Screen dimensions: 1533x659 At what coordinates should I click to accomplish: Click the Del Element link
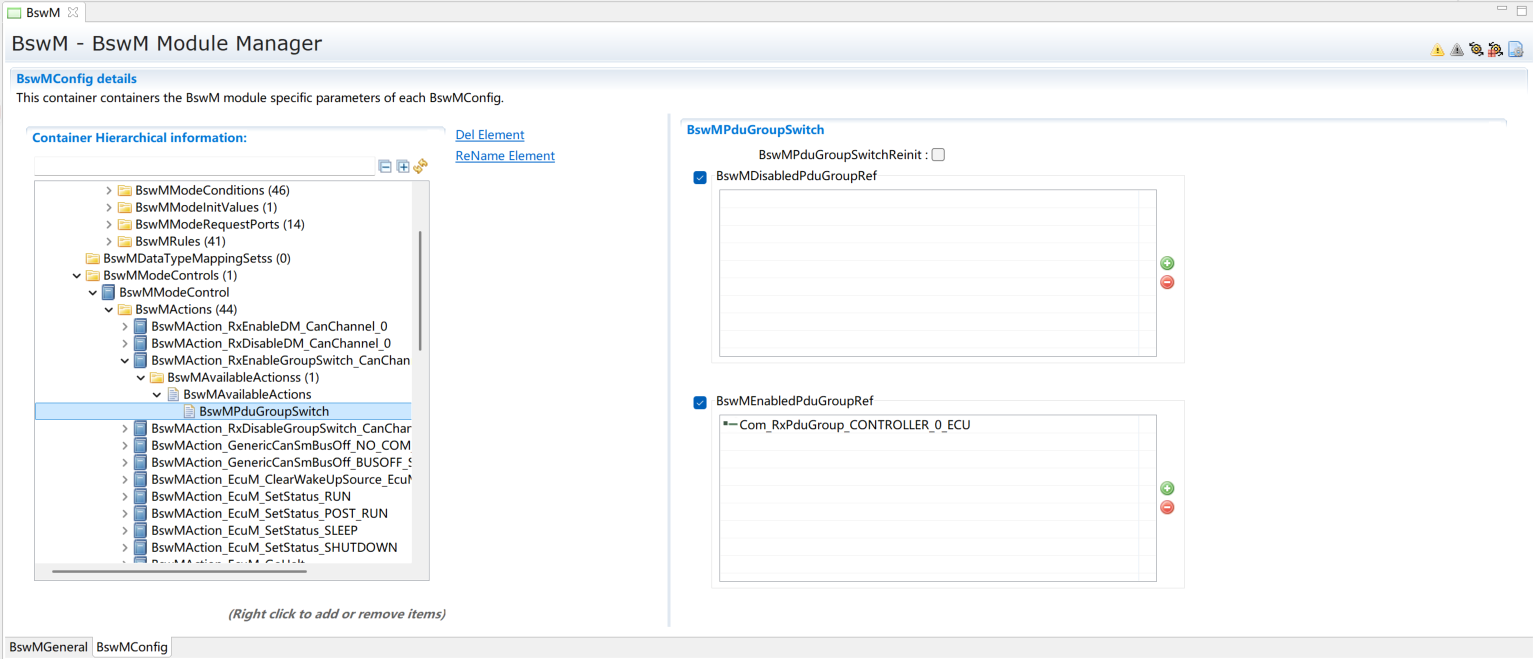click(x=490, y=135)
